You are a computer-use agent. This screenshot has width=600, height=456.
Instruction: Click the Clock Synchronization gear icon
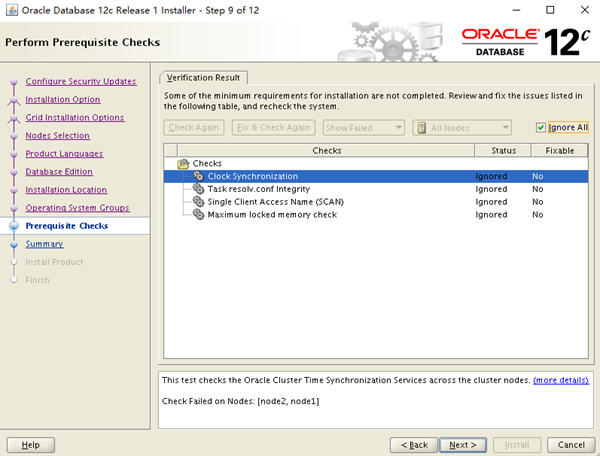pos(198,176)
